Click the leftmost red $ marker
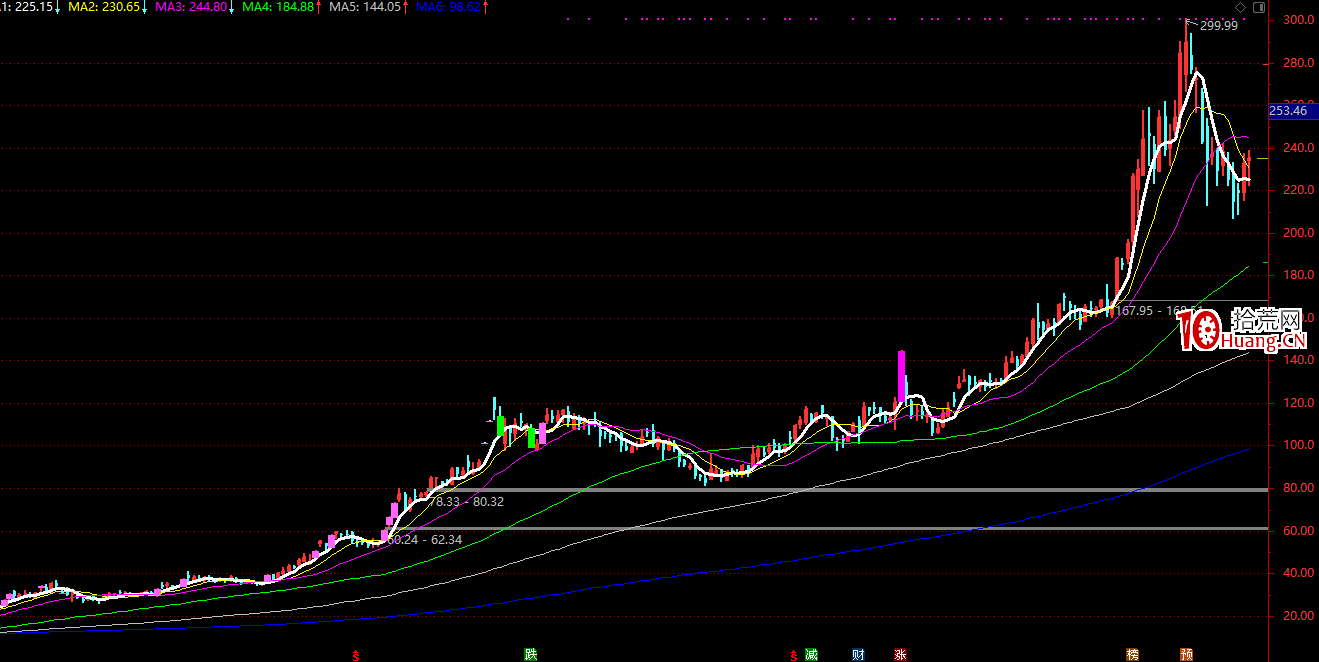The height and width of the screenshot is (662, 1319). pos(355,656)
